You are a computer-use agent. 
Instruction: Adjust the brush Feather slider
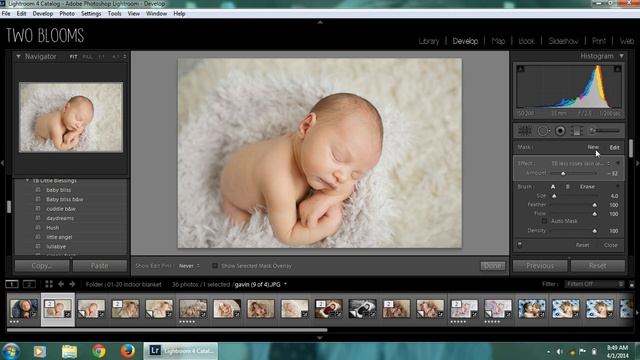[x=595, y=205]
